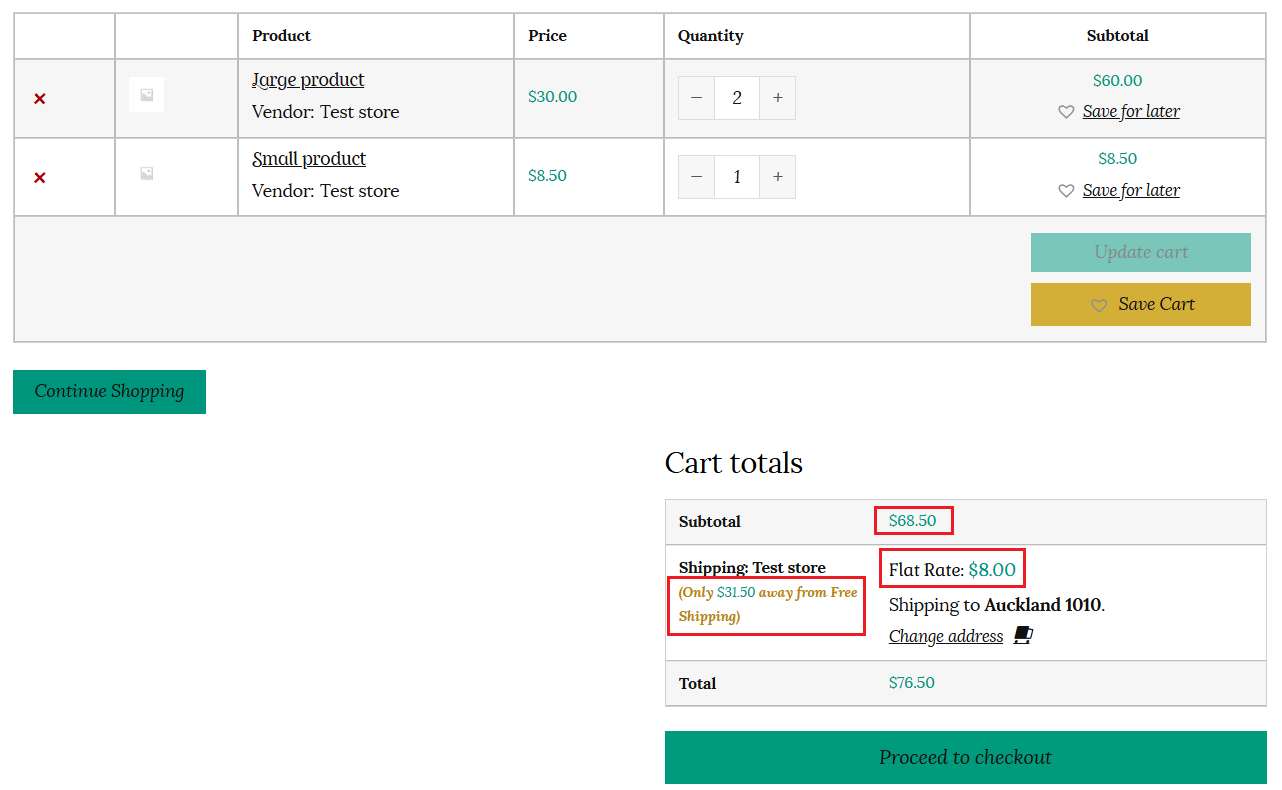
Task: Decrease Large product quantity with minus
Action: coord(697,98)
